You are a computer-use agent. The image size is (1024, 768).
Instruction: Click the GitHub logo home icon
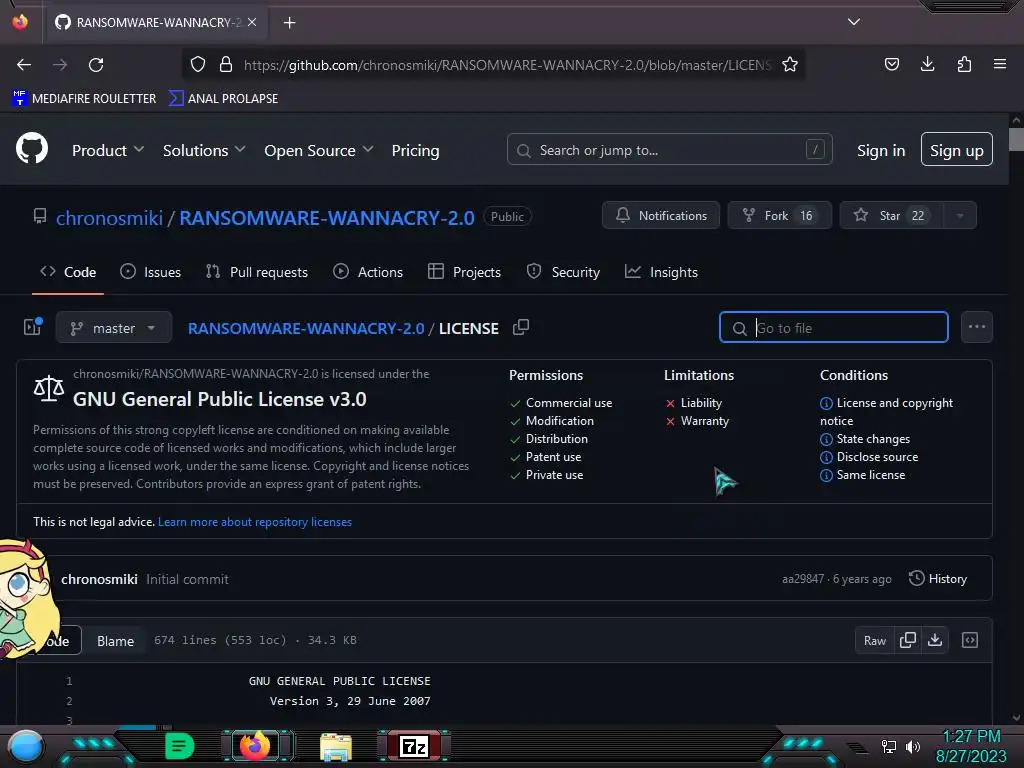(32, 148)
